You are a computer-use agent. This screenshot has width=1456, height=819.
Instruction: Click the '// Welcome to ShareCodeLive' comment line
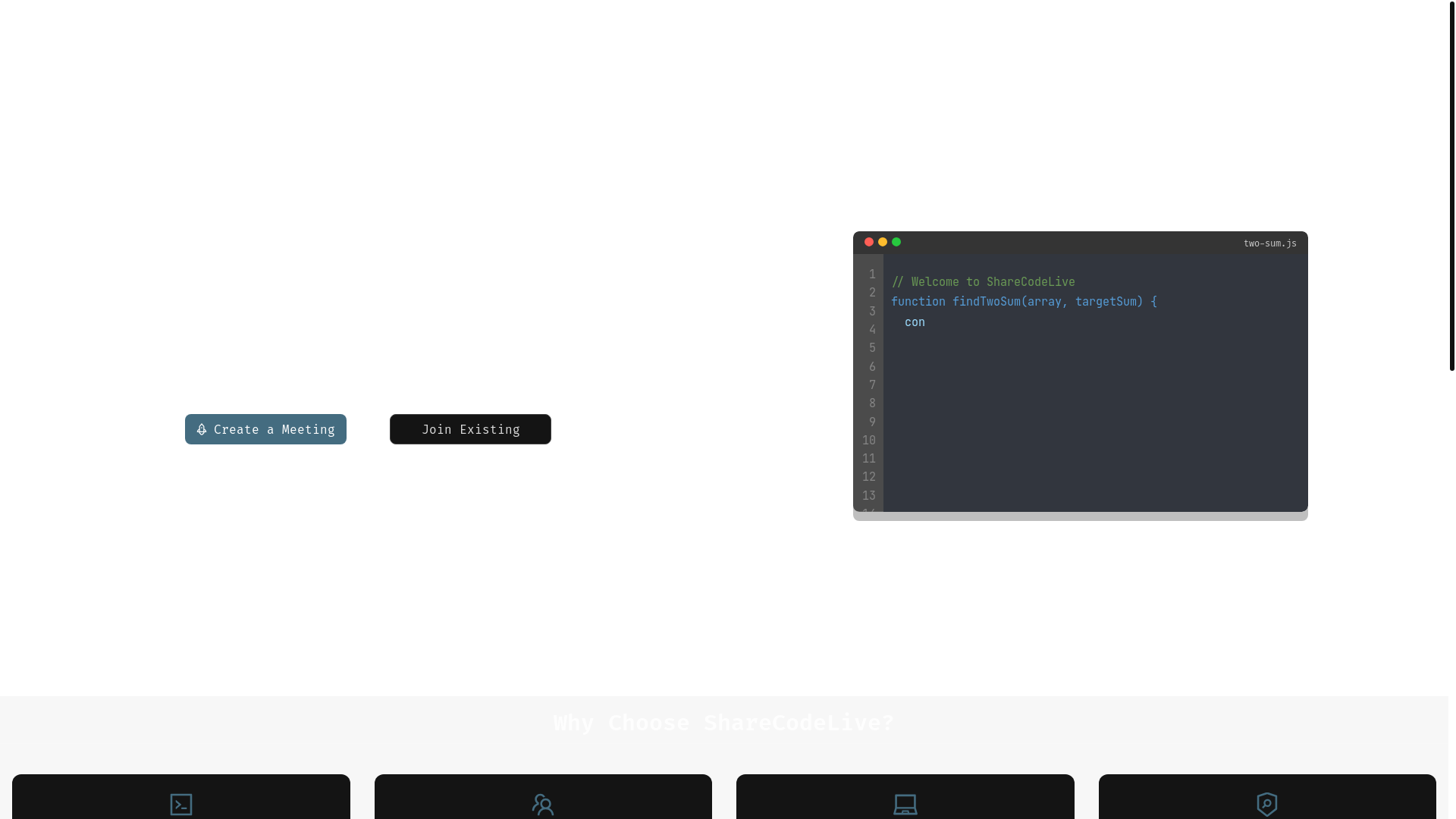point(984,282)
